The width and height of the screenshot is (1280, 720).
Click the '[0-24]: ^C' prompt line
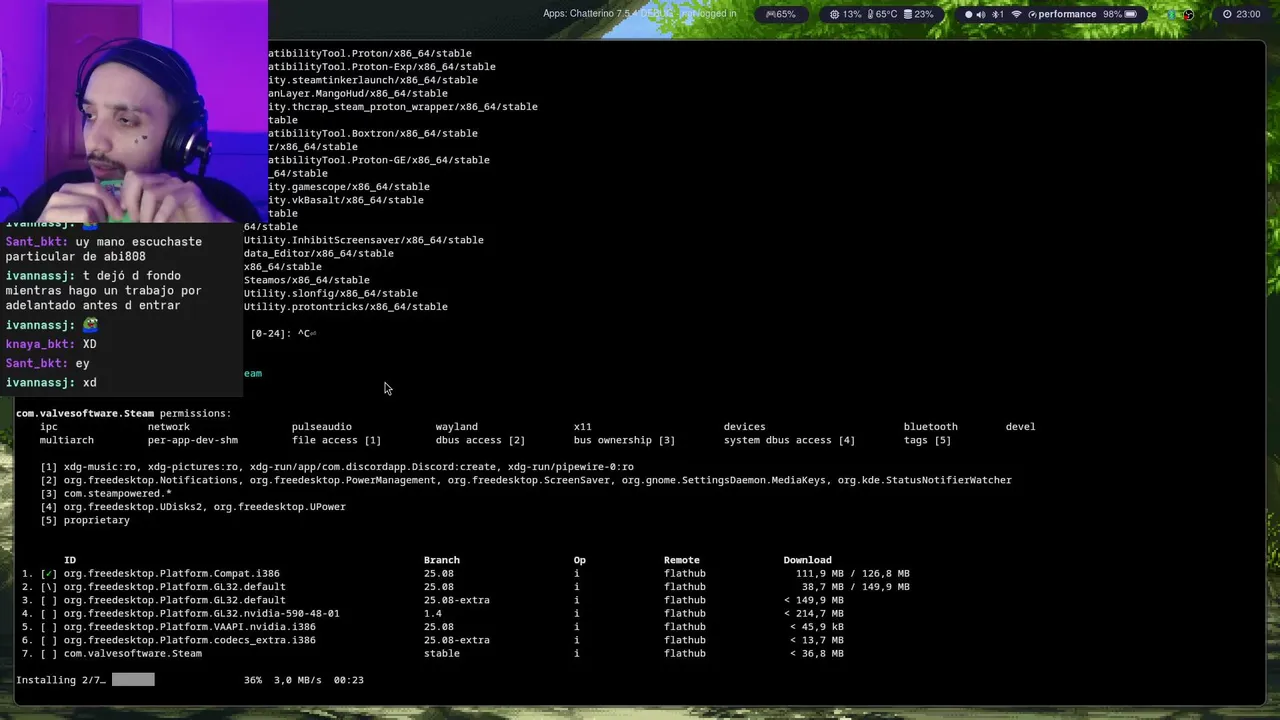click(283, 334)
